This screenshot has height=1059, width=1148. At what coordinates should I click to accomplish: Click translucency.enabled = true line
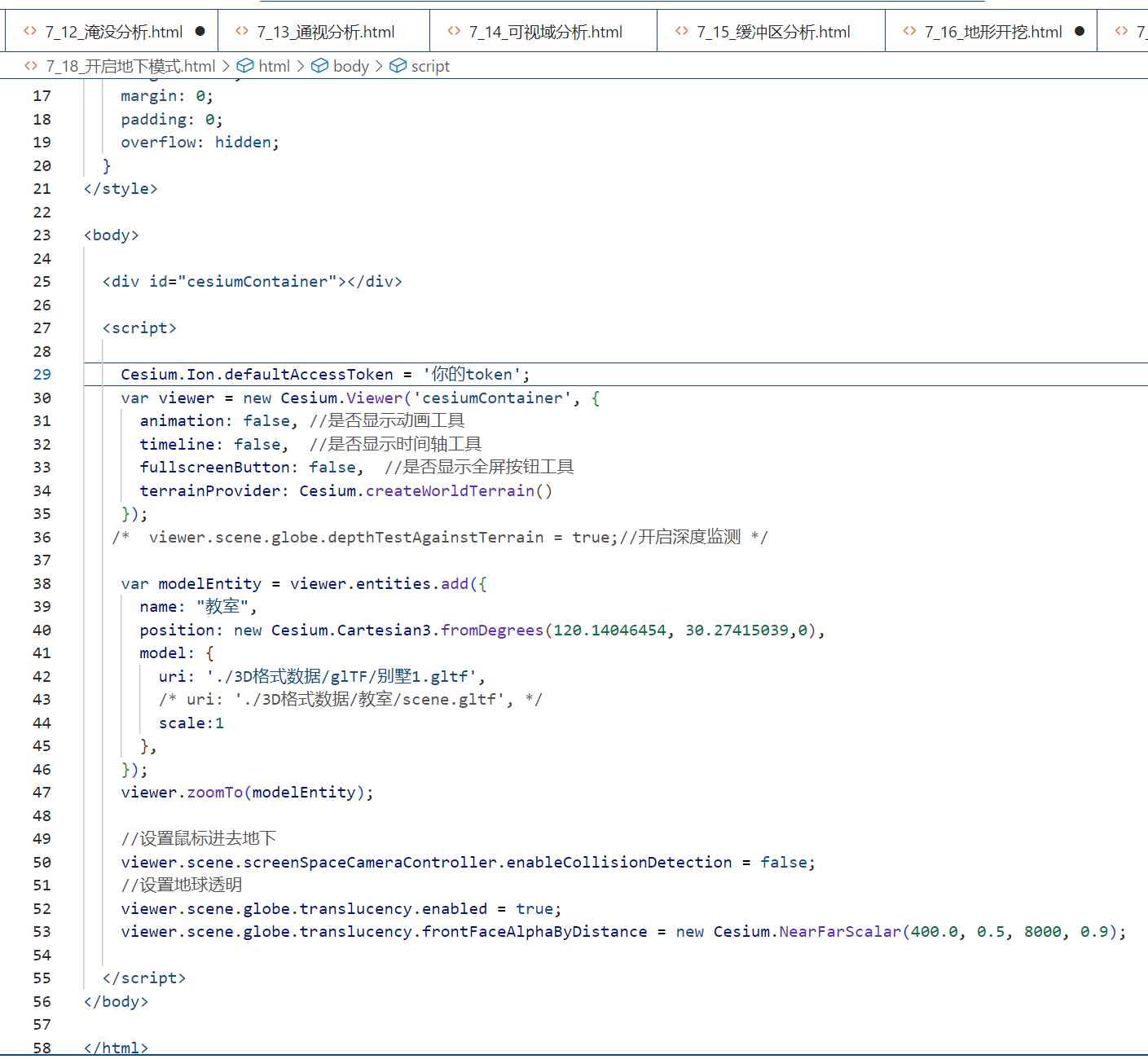pos(341,909)
